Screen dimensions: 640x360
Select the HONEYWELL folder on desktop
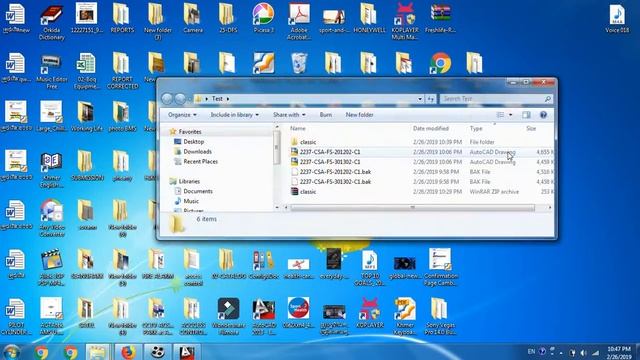[x=369, y=18]
